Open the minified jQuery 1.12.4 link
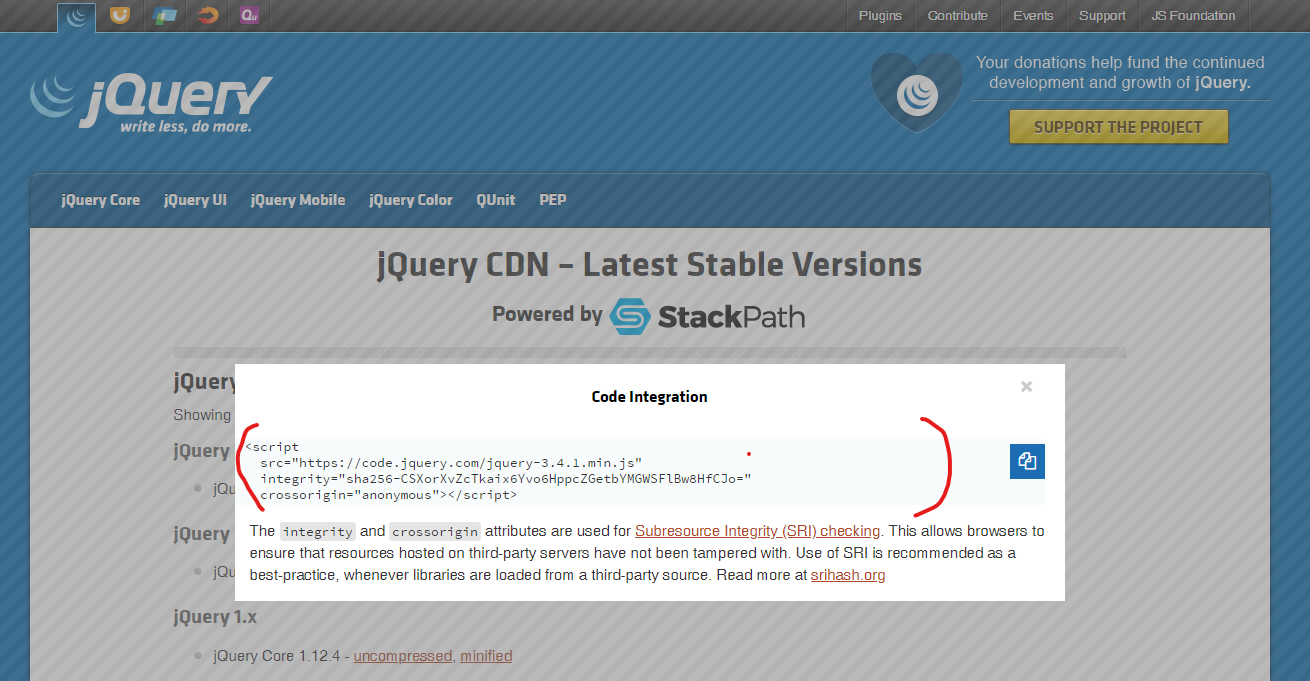The image size is (1310, 681). click(486, 656)
